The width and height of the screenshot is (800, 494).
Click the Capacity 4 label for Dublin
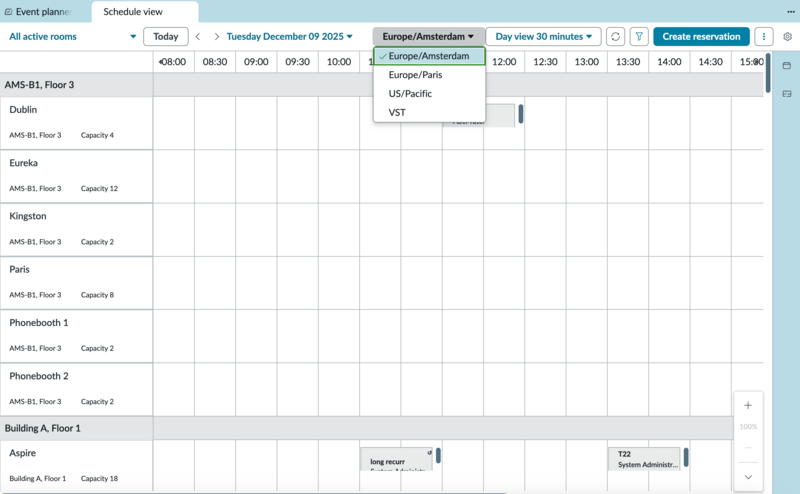click(x=97, y=135)
